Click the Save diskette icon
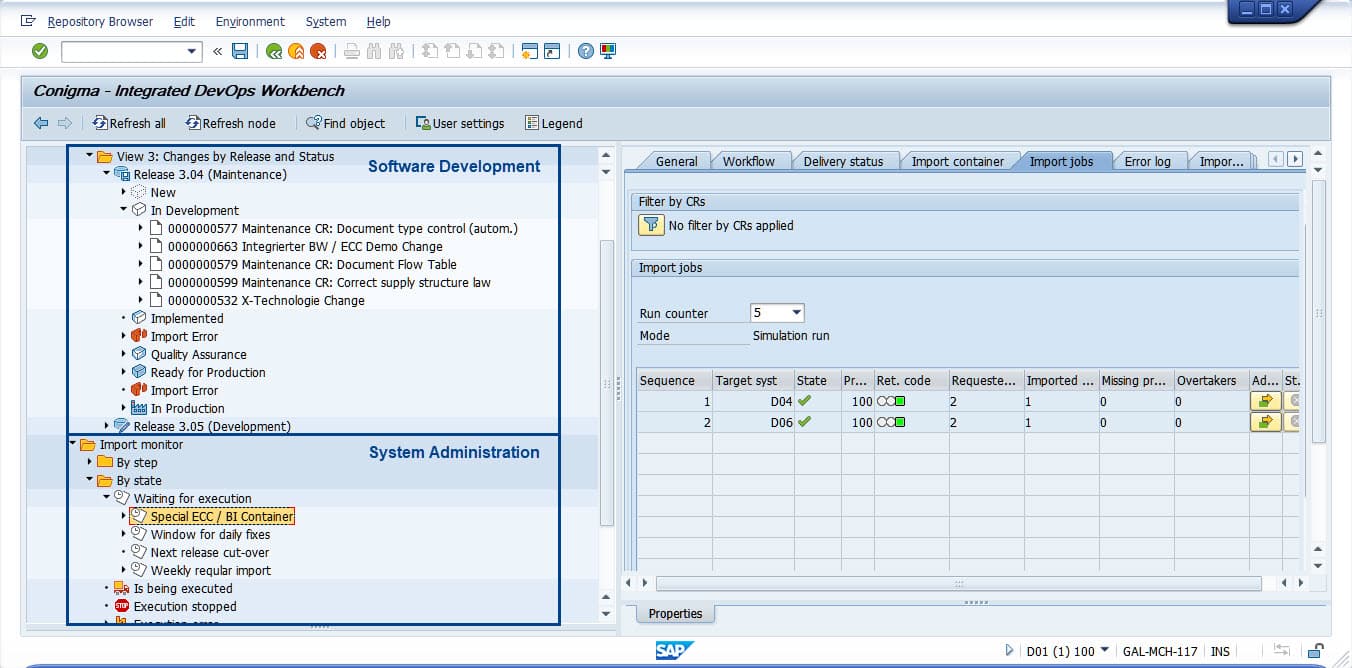 [240, 51]
